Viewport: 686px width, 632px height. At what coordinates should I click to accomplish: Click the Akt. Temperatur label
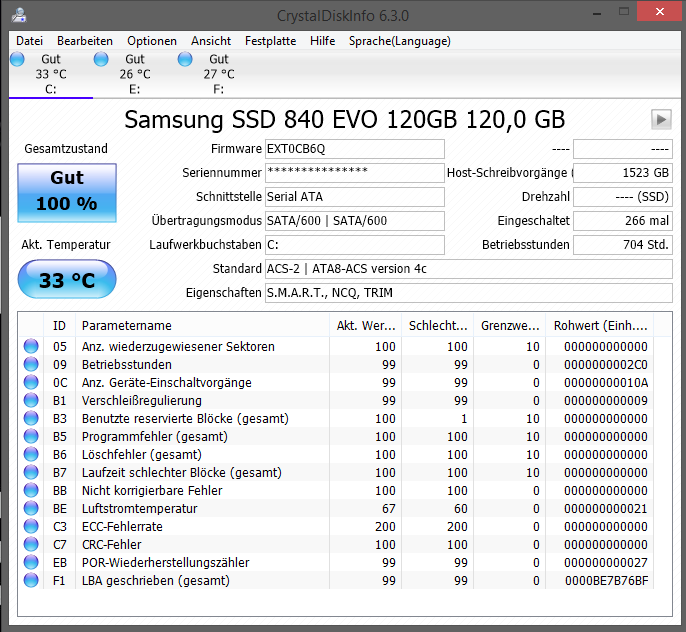pos(66,244)
